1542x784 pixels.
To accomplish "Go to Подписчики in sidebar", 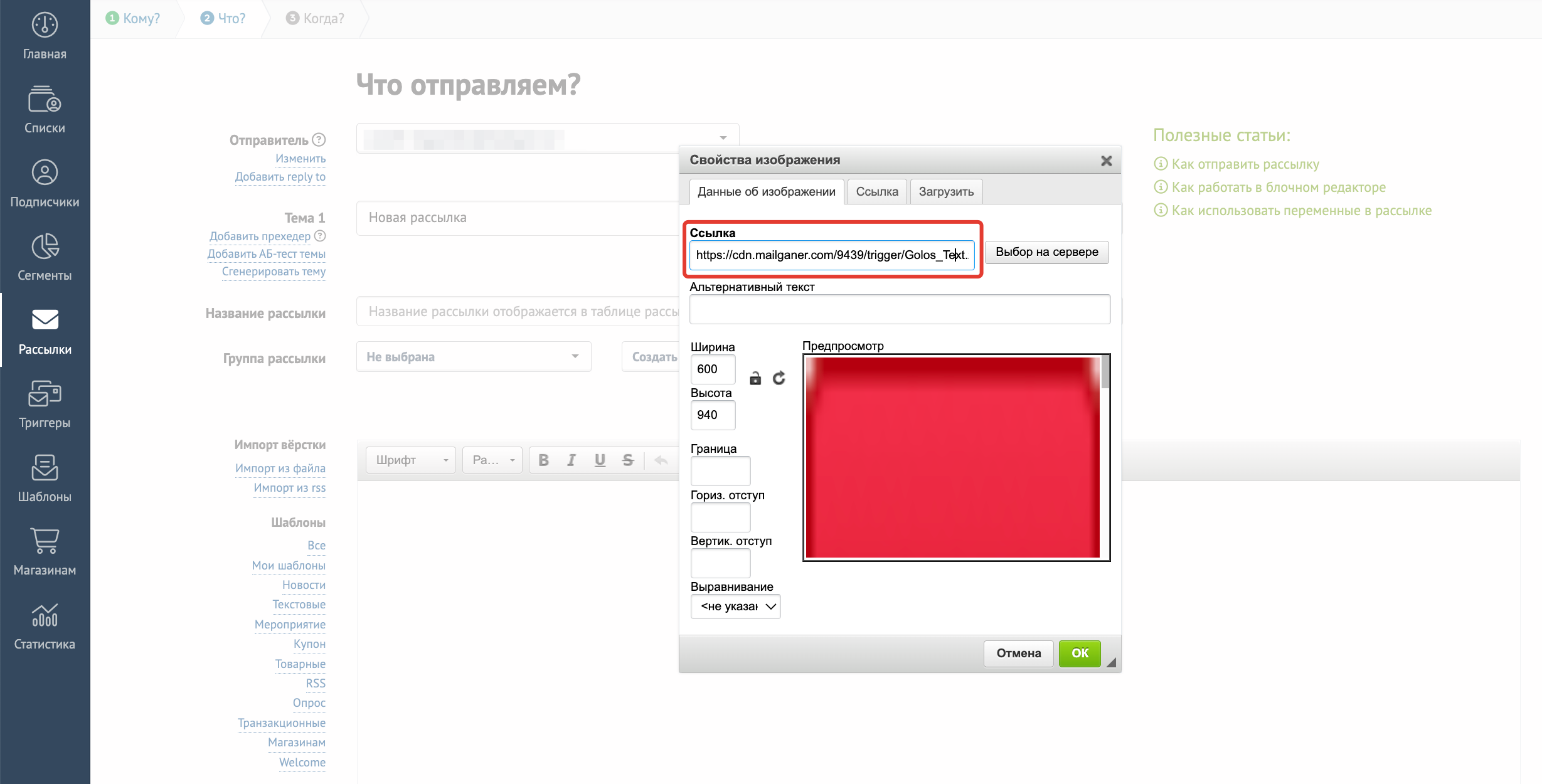I will (45, 183).
